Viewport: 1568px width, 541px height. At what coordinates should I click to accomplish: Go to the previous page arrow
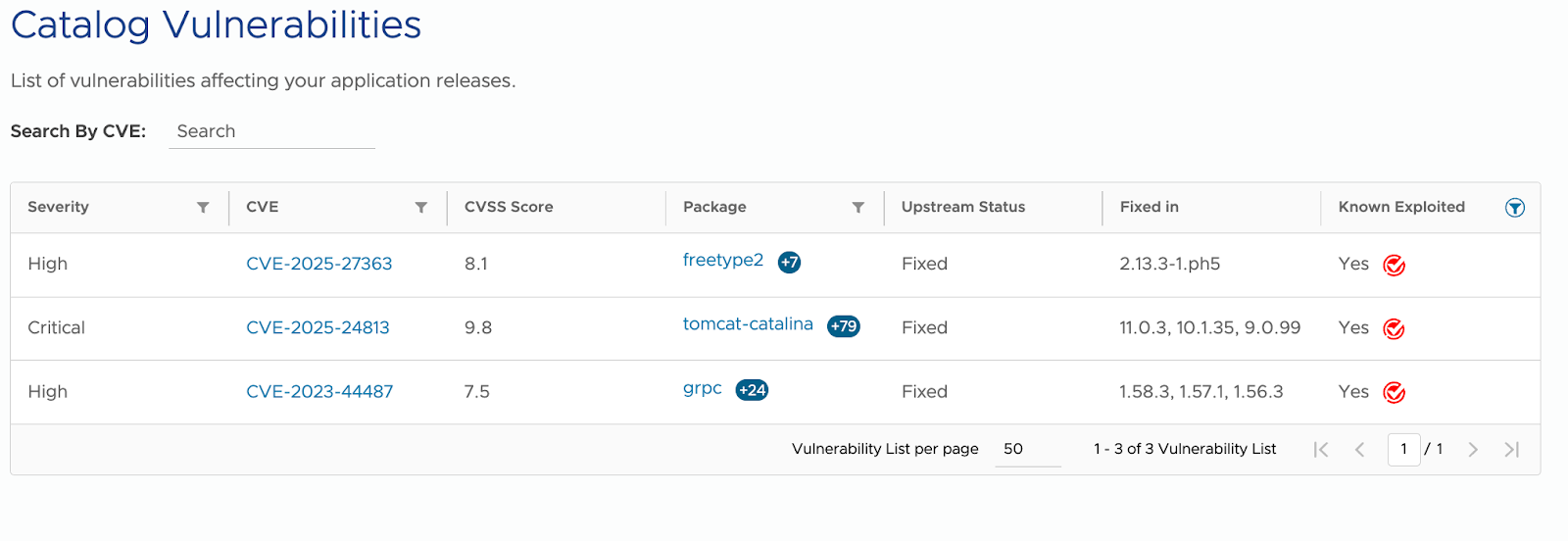[x=1360, y=449]
